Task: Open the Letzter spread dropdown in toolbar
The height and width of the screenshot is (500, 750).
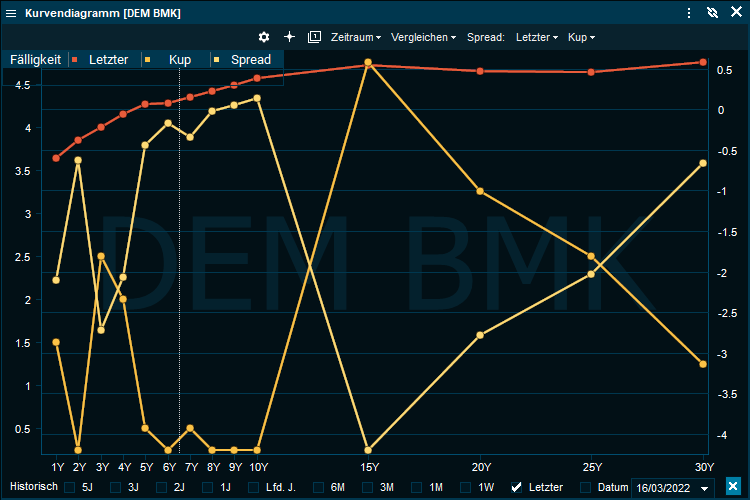Action: pos(537,37)
